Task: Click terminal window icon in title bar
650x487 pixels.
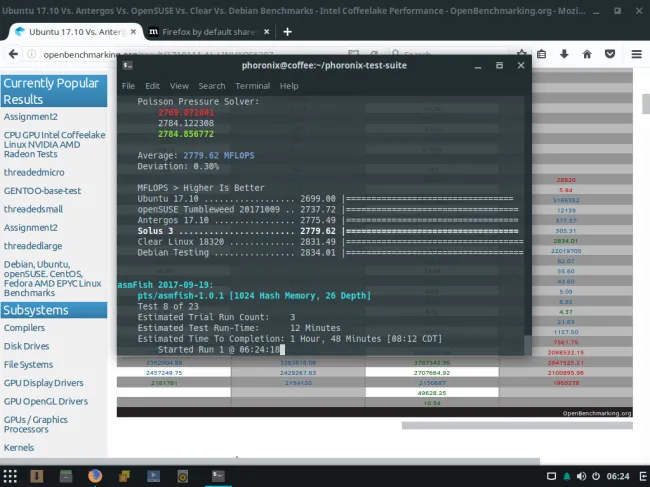Action: point(128,65)
